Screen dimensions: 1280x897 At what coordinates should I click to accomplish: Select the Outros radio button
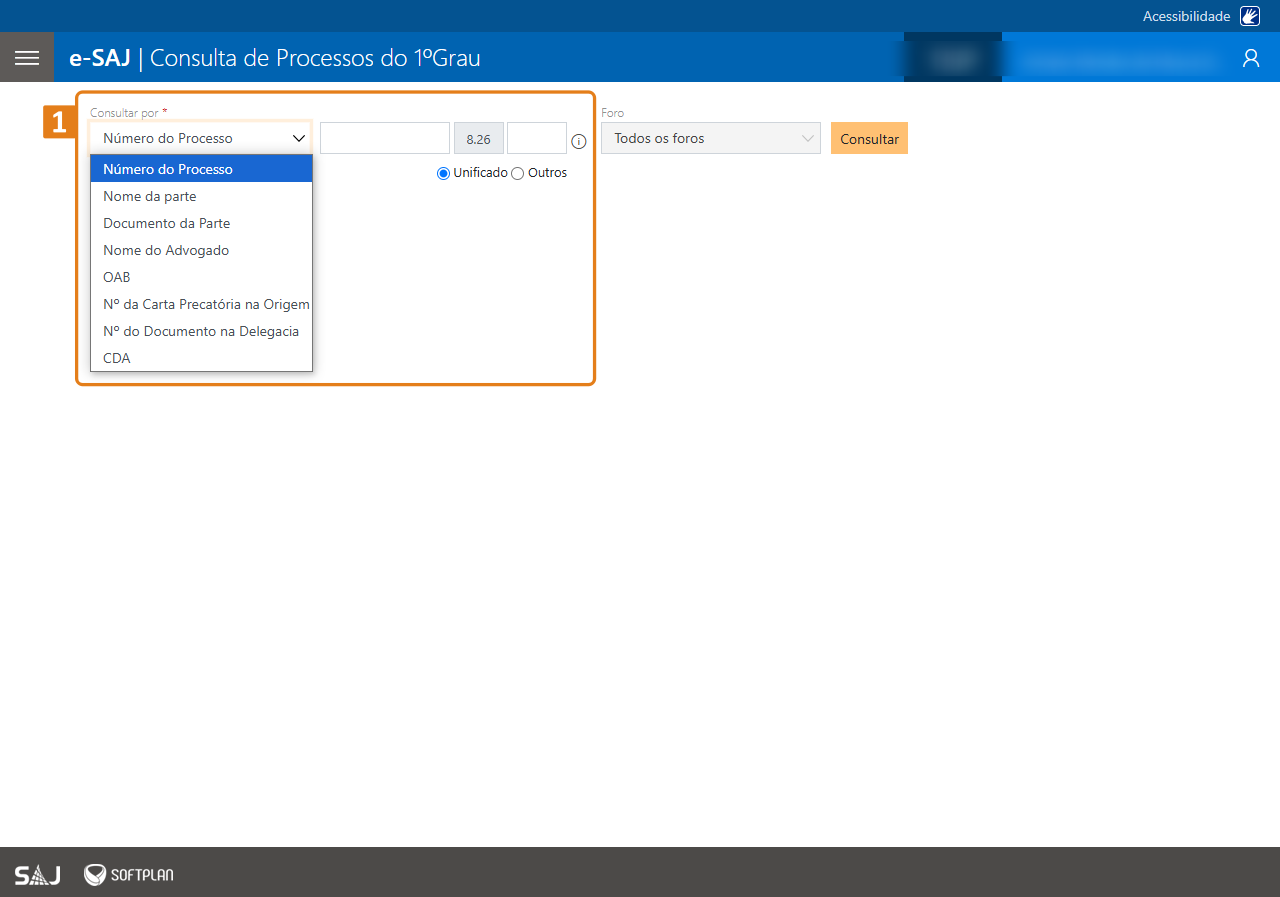point(518,173)
